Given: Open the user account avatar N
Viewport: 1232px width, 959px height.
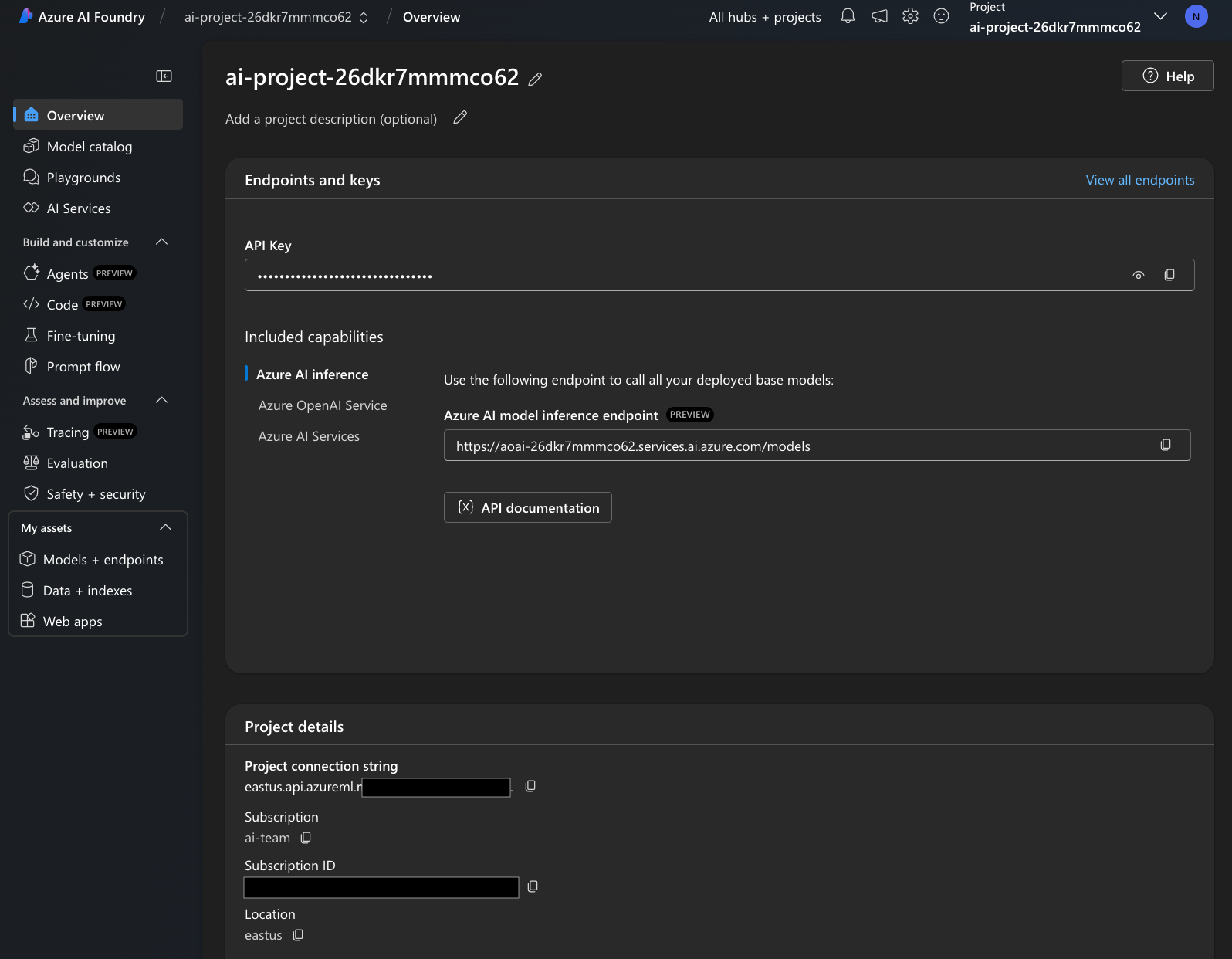Looking at the screenshot, I should pos(1196,16).
